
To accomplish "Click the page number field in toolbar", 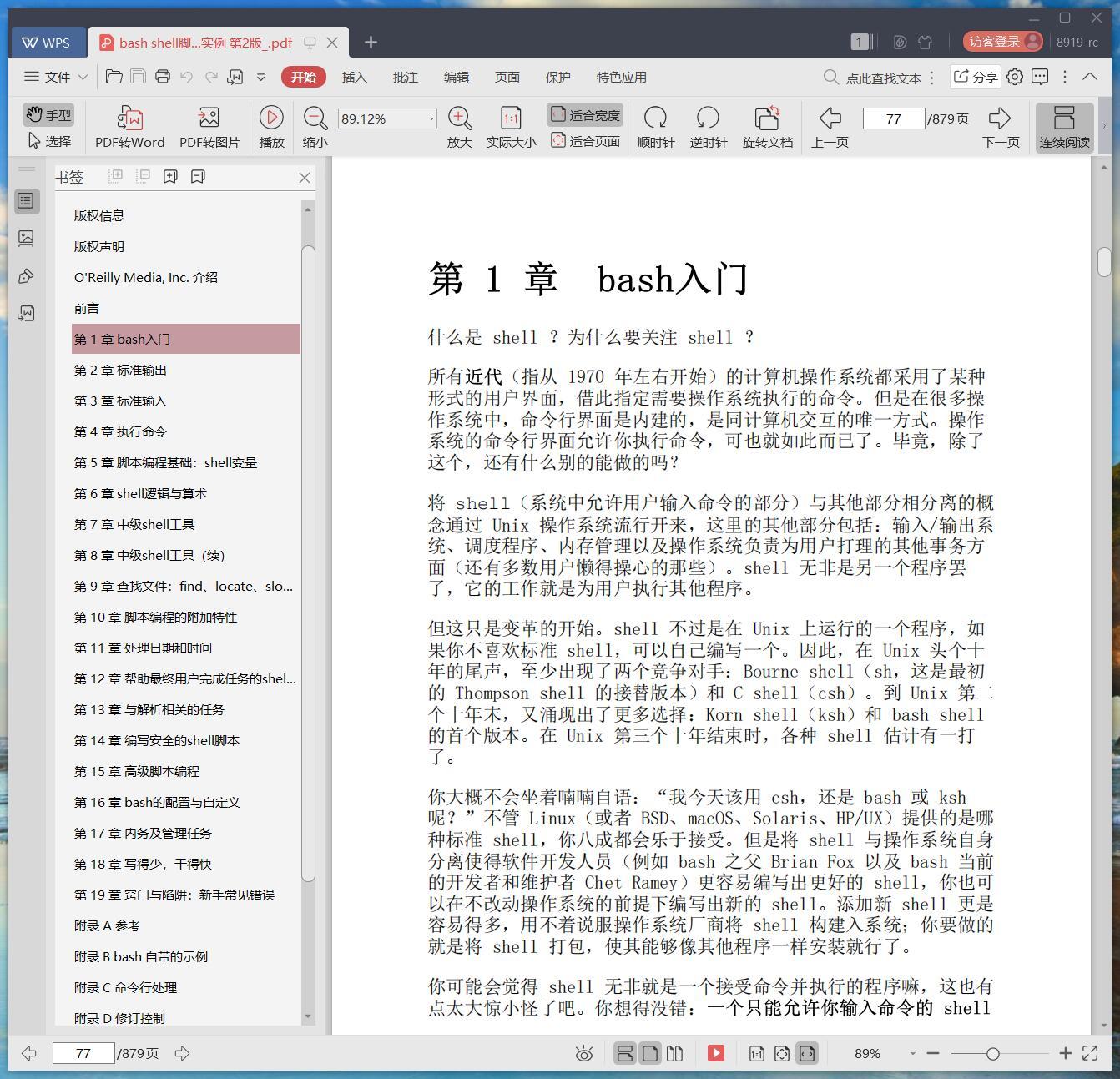I will click(x=893, y=118).
